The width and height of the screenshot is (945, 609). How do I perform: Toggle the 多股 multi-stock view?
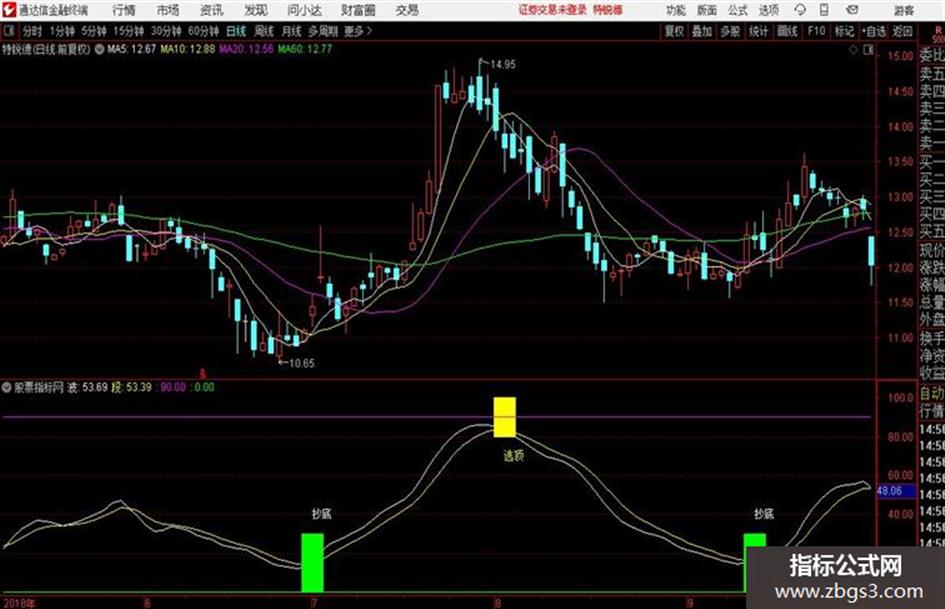(x=730, y=31)
